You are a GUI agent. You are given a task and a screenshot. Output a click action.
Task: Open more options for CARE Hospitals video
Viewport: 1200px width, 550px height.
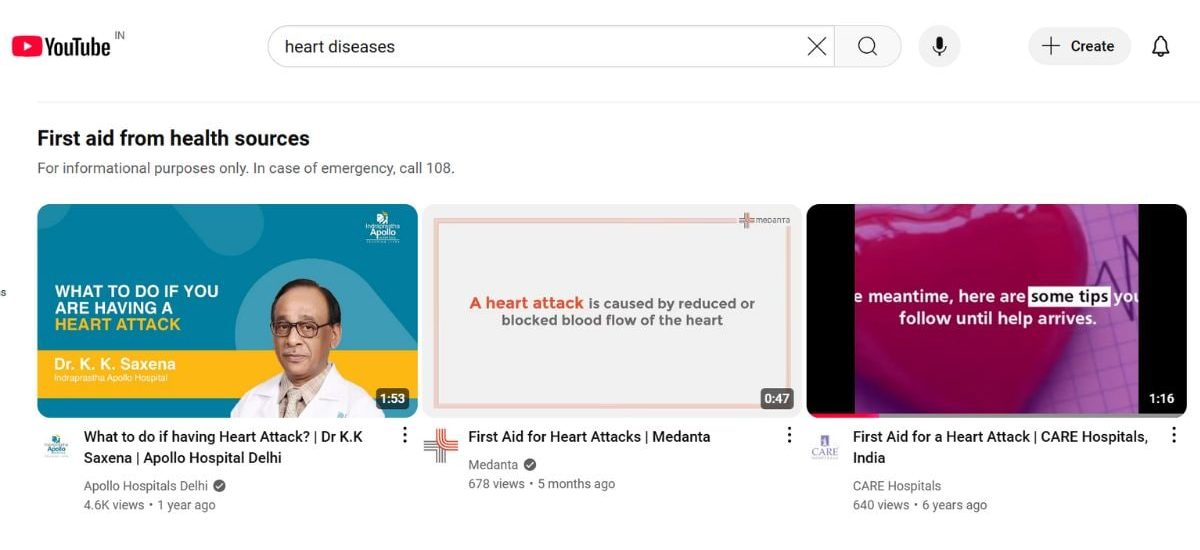(x=1173, y=435)
